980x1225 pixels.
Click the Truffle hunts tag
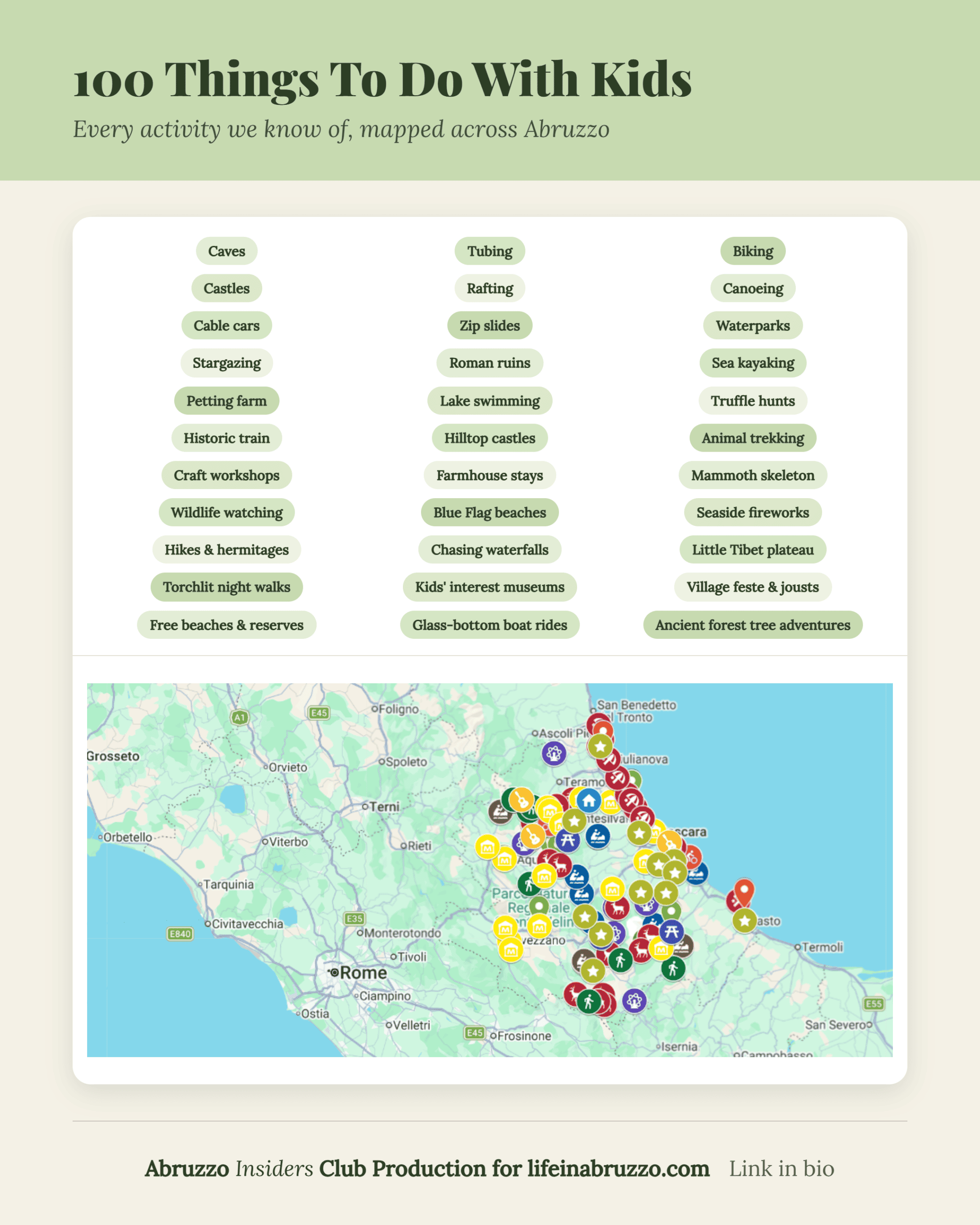coord(753,401)
